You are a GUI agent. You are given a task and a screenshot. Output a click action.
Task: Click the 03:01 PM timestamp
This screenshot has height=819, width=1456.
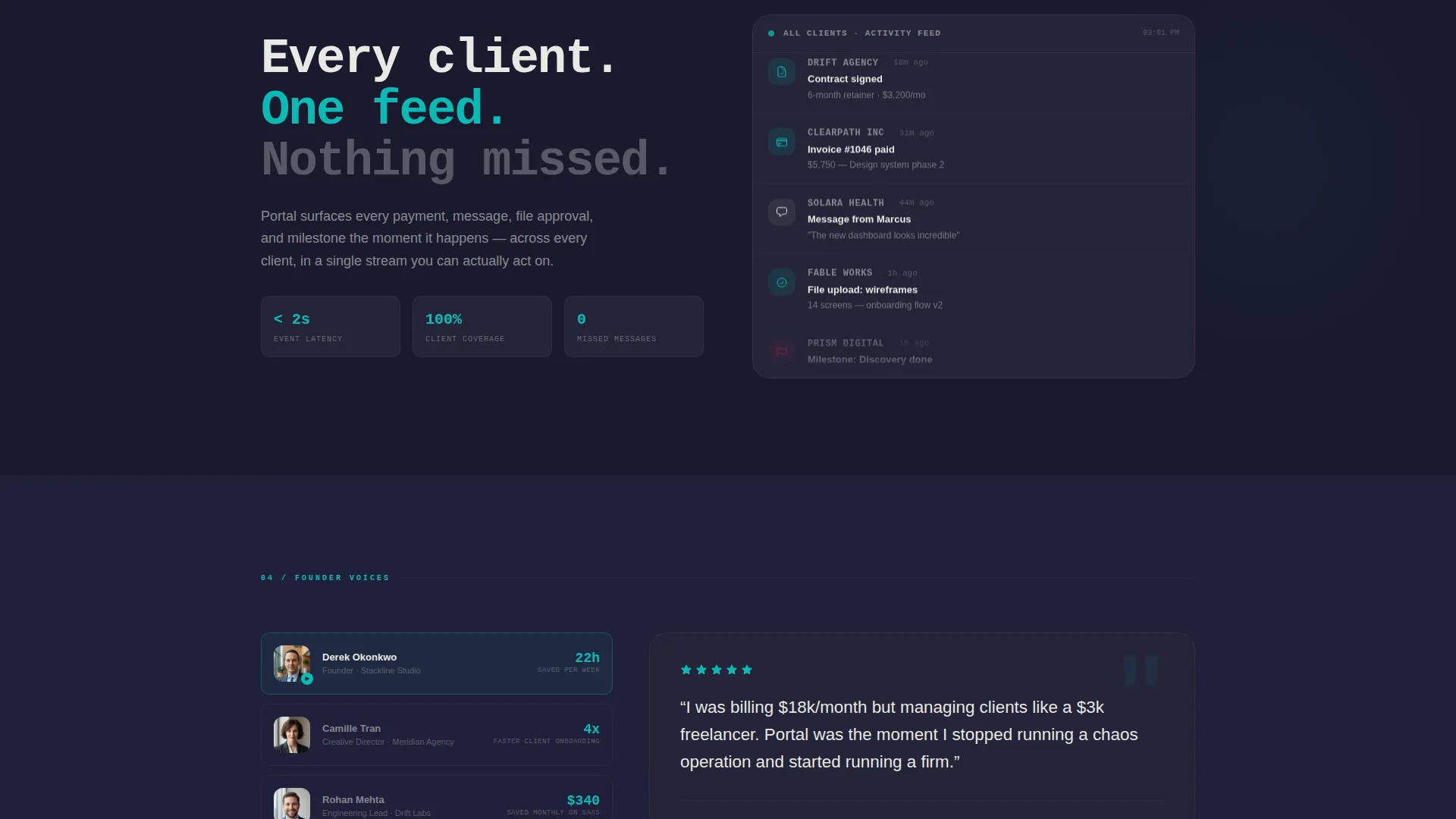[x=1161, y=33]
